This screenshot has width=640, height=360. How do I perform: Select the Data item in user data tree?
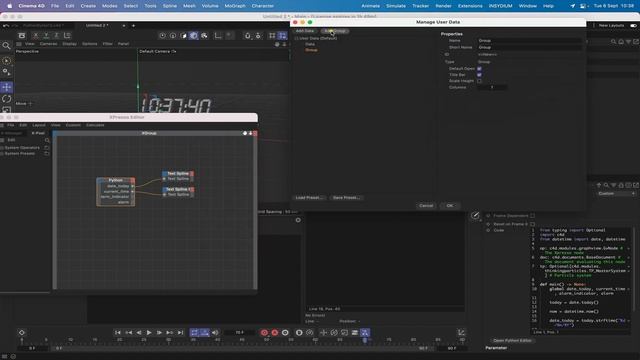310,44
